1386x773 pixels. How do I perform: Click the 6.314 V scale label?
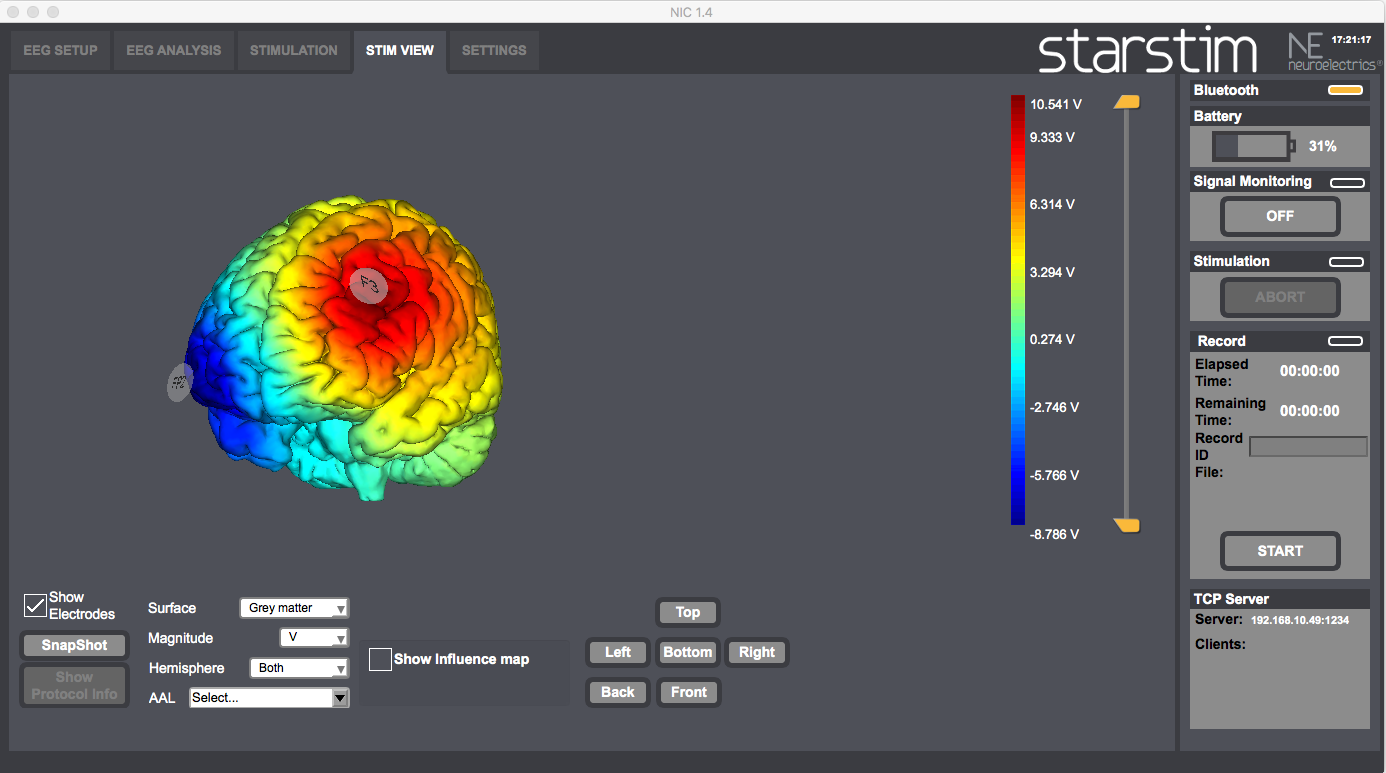(x=1053, y=204)
